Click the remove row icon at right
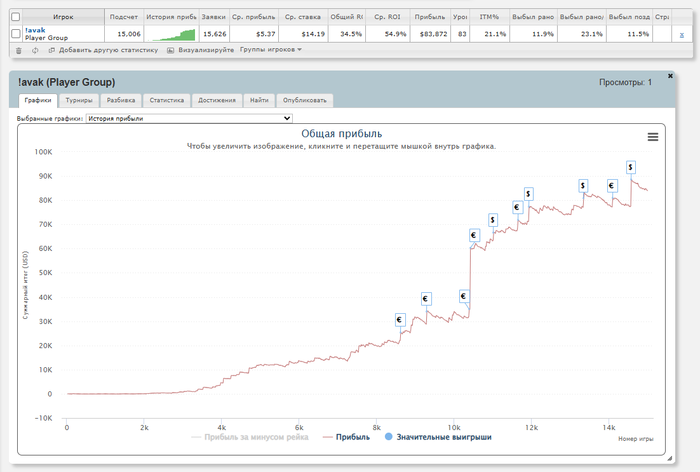The image size is (700, 472). click(682, 34)
